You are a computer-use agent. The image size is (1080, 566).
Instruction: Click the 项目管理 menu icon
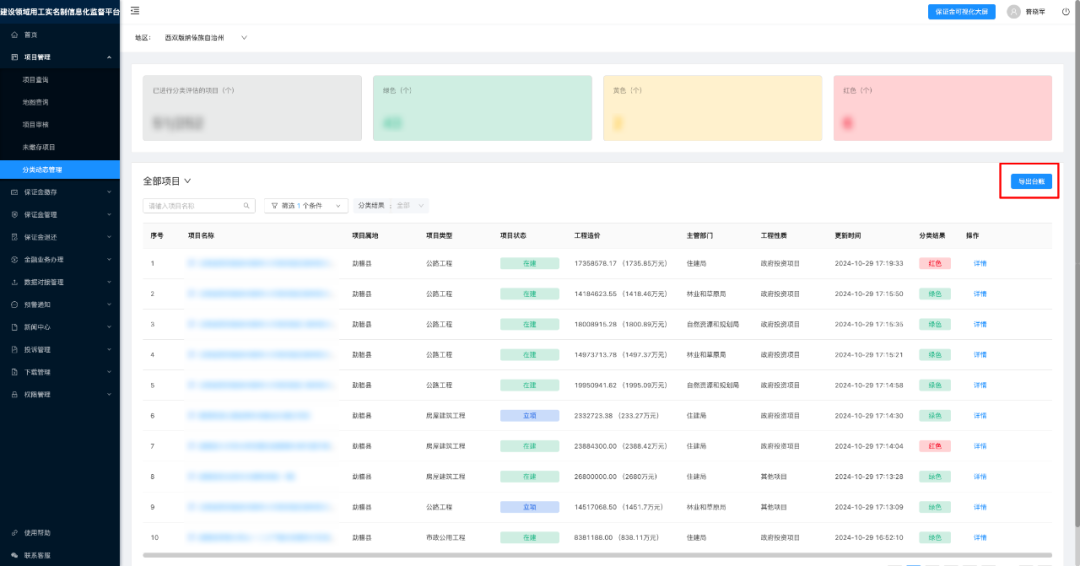point(14,57)
